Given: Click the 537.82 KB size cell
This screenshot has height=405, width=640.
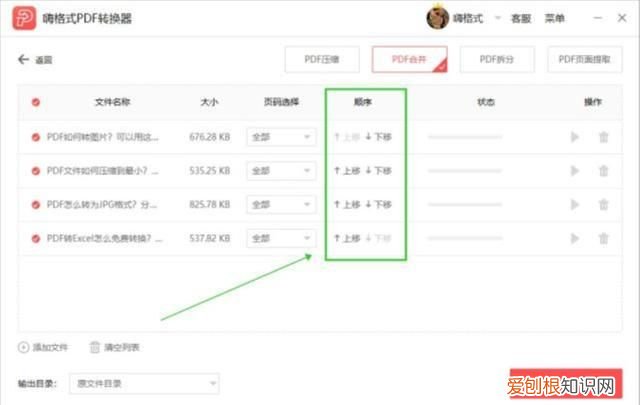Looking at the screenshot, I should [x=209, y=238].
